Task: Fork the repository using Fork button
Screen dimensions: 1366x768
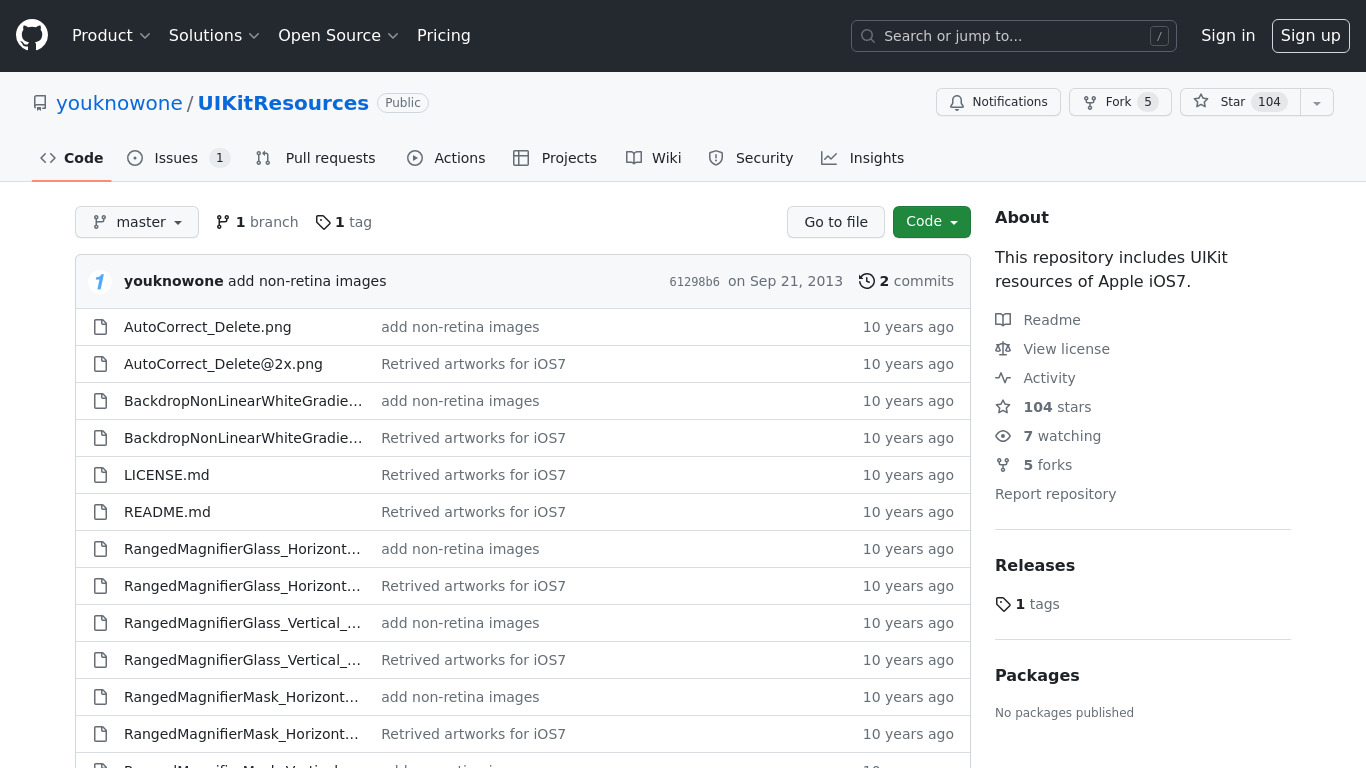Action: [1119, 102]
